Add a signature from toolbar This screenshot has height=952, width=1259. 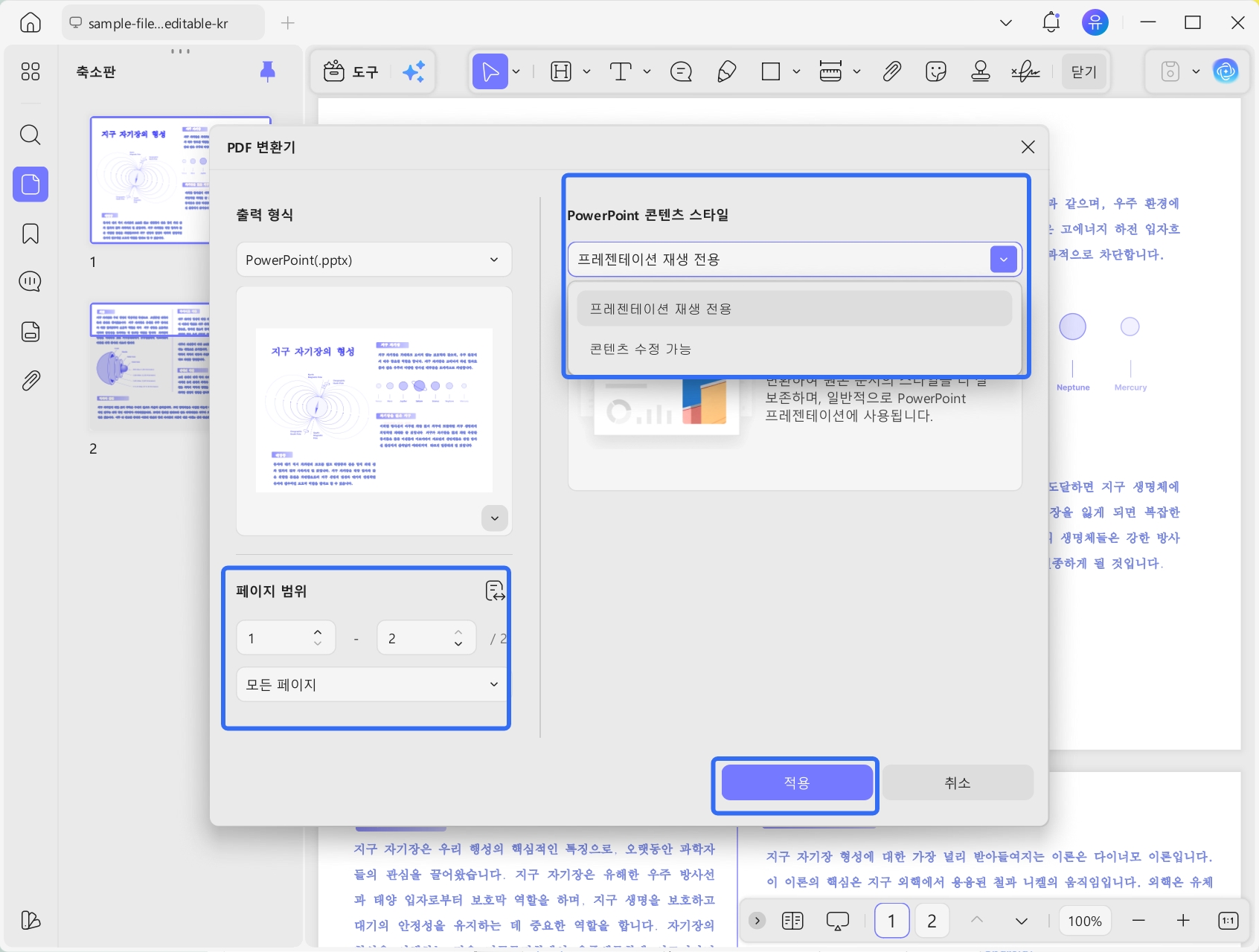coord(1025,71)
